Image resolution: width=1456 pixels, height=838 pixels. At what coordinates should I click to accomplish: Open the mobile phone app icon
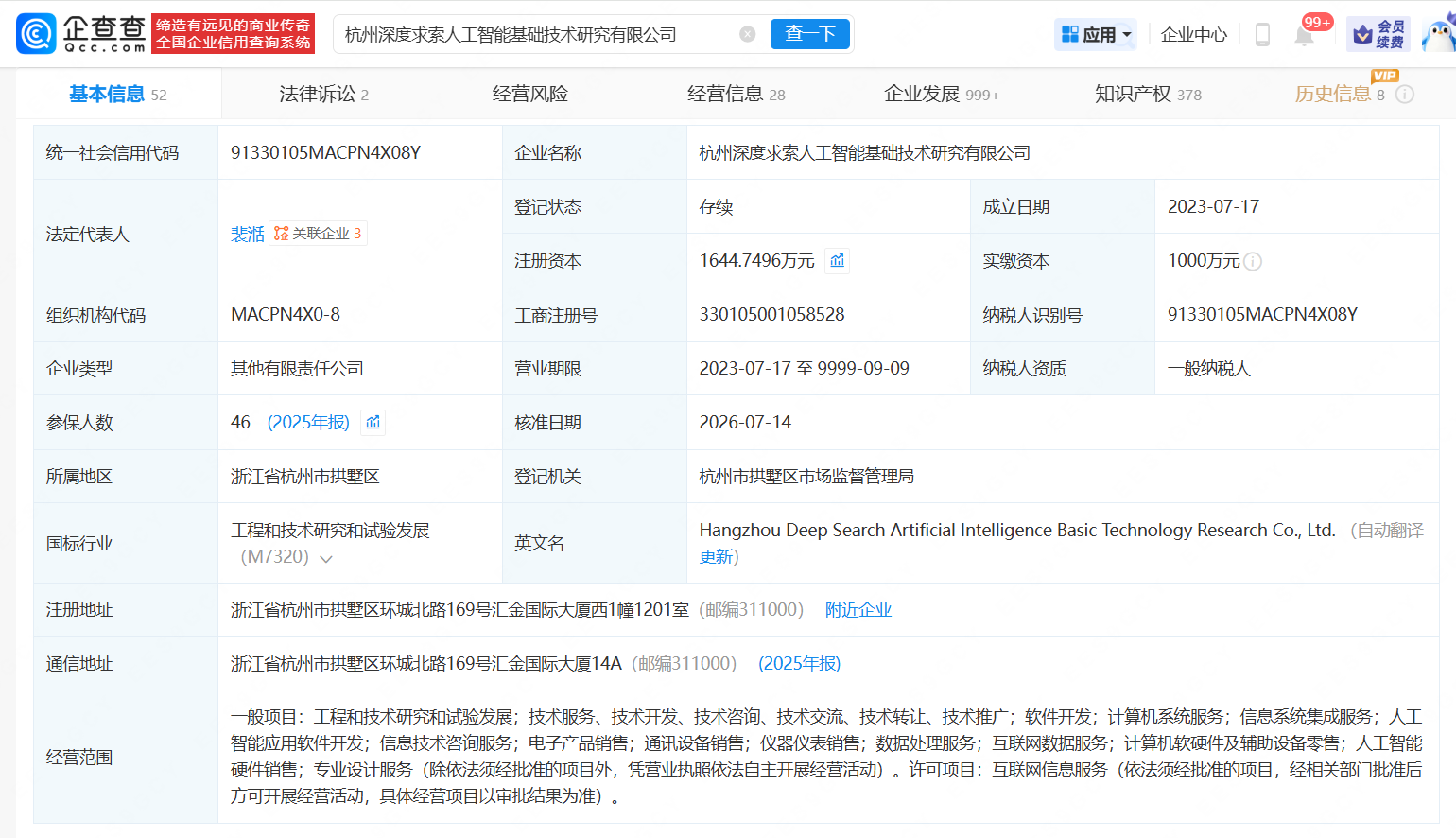[x=1262, y=35]
